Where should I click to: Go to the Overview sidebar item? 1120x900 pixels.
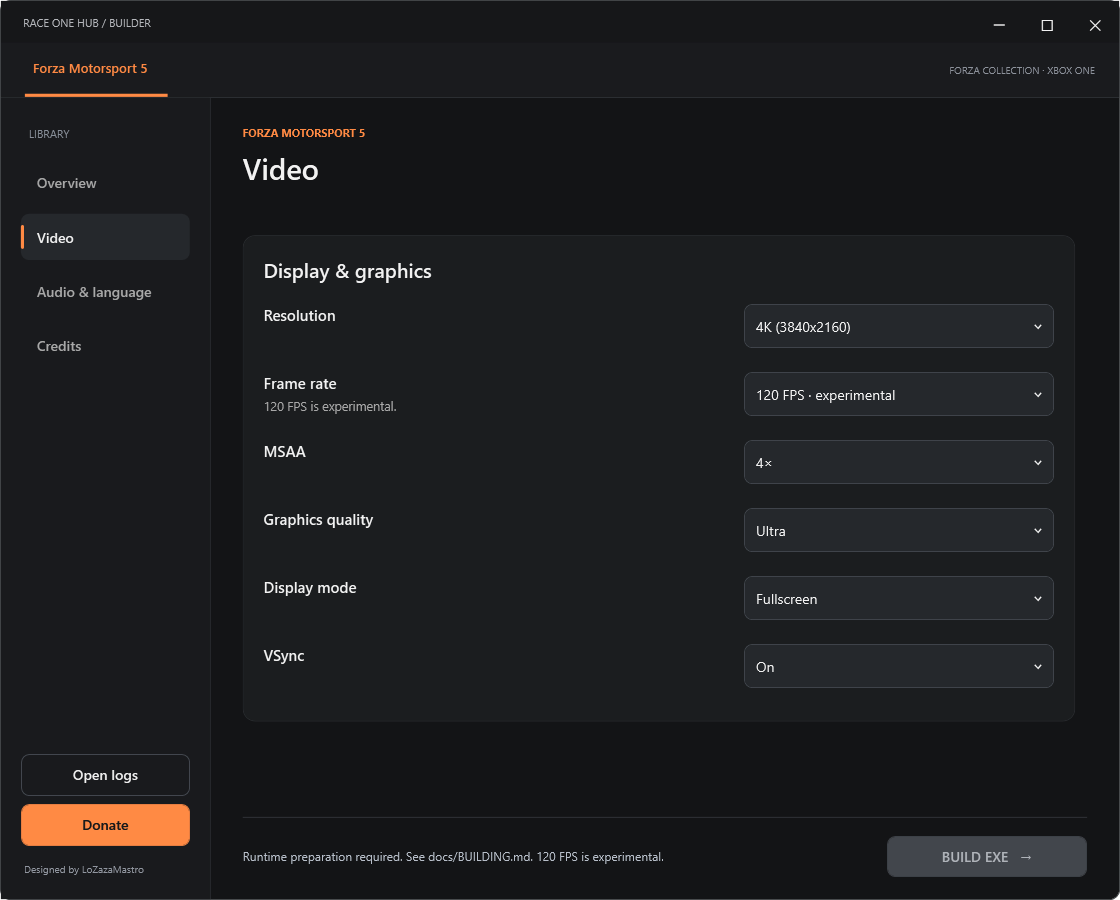105,184
